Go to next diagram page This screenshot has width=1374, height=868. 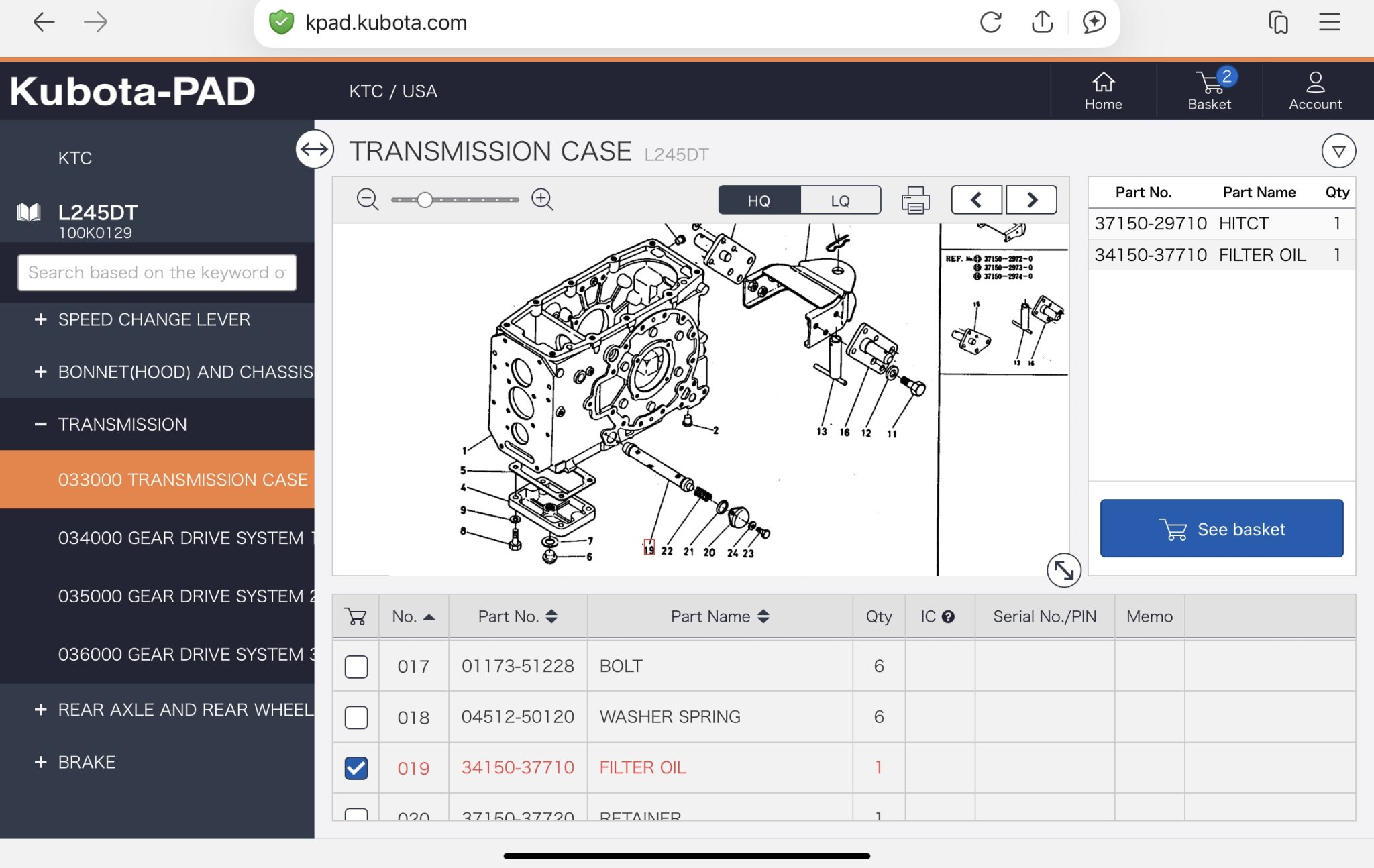point(1032,200)
